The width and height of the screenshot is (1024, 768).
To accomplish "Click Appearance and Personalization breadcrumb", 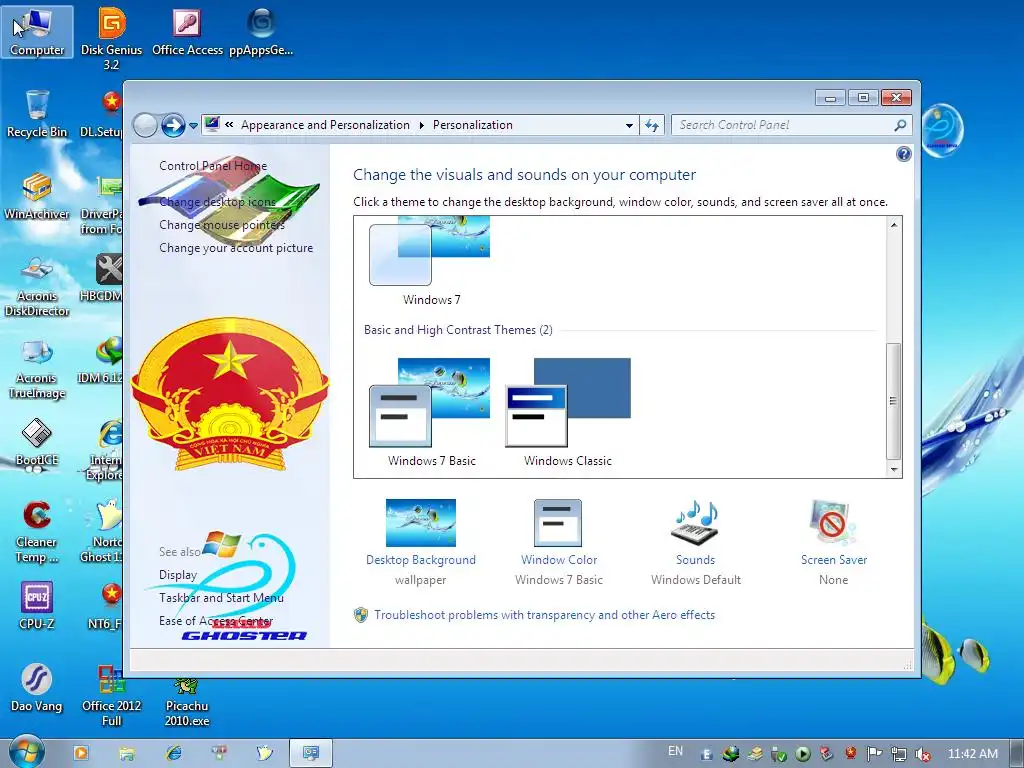I will pos(325,125).
